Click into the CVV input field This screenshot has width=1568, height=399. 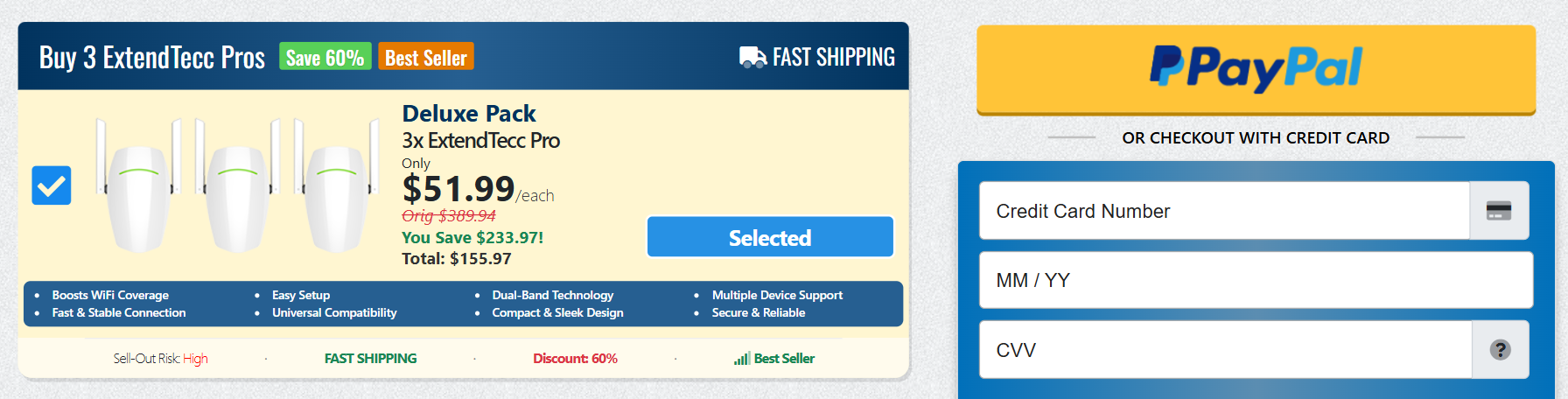pyautogui.click(x=1225, y=350)
